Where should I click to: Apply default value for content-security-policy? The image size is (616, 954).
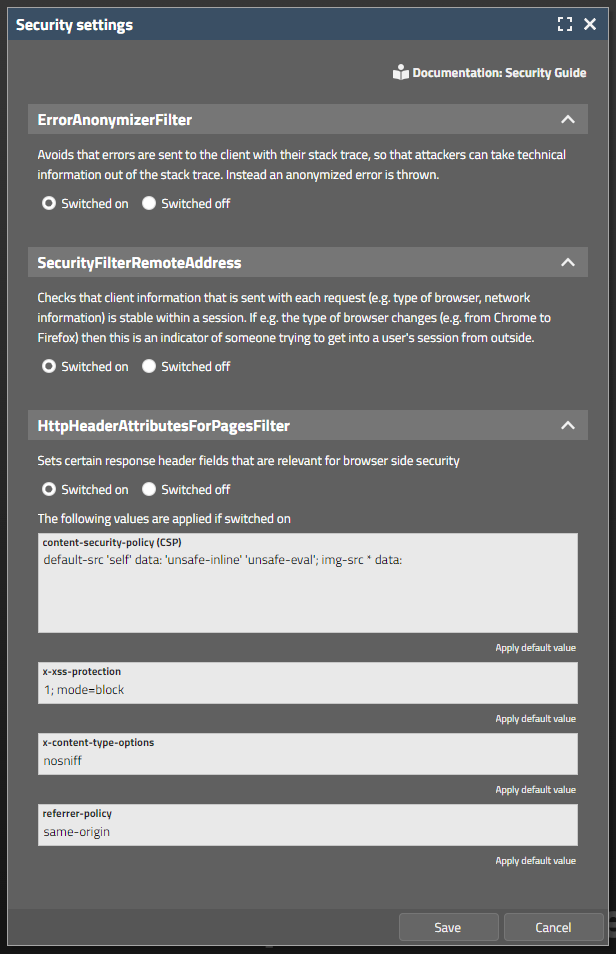(x=535, y=648)
